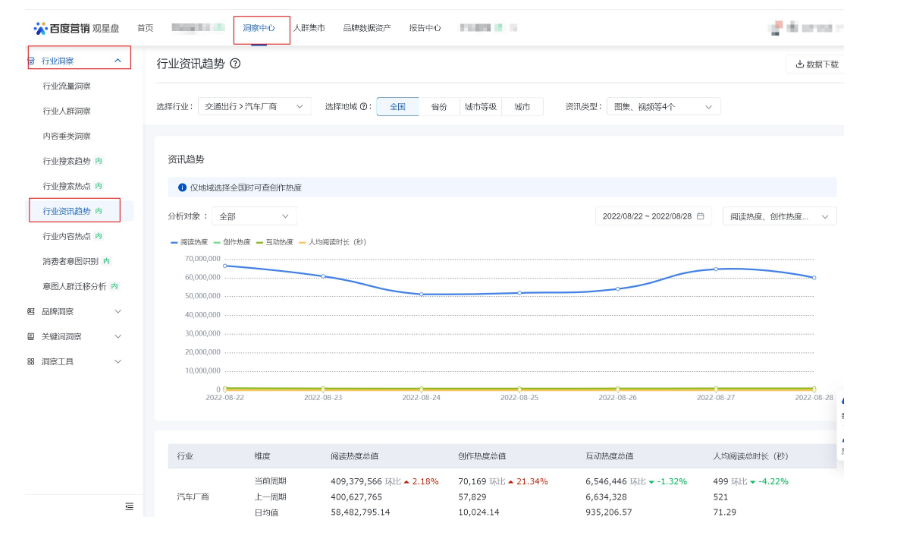Click the 数据下载 button
905x544 pixels.
point(817,64)
